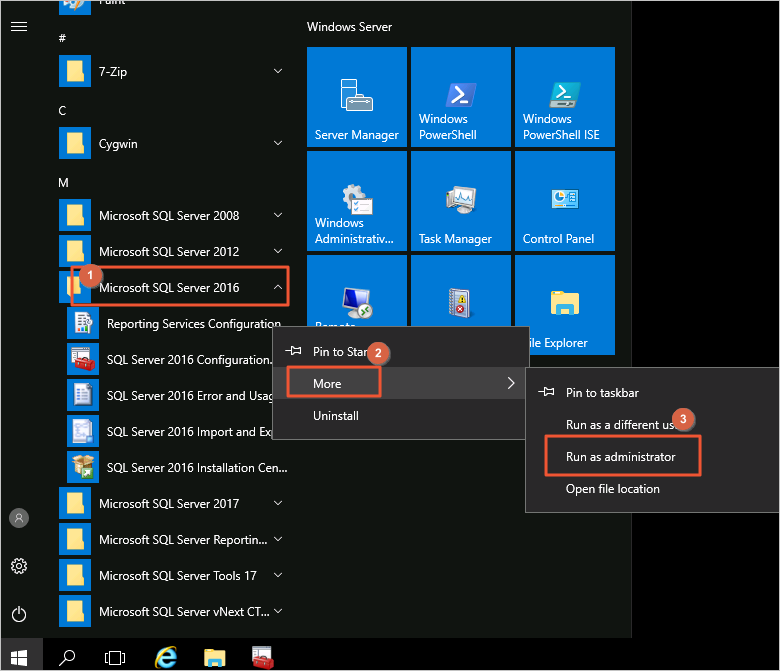Select Run as administrator
This screenshot has width=780, height=671.
pos(652,456)
